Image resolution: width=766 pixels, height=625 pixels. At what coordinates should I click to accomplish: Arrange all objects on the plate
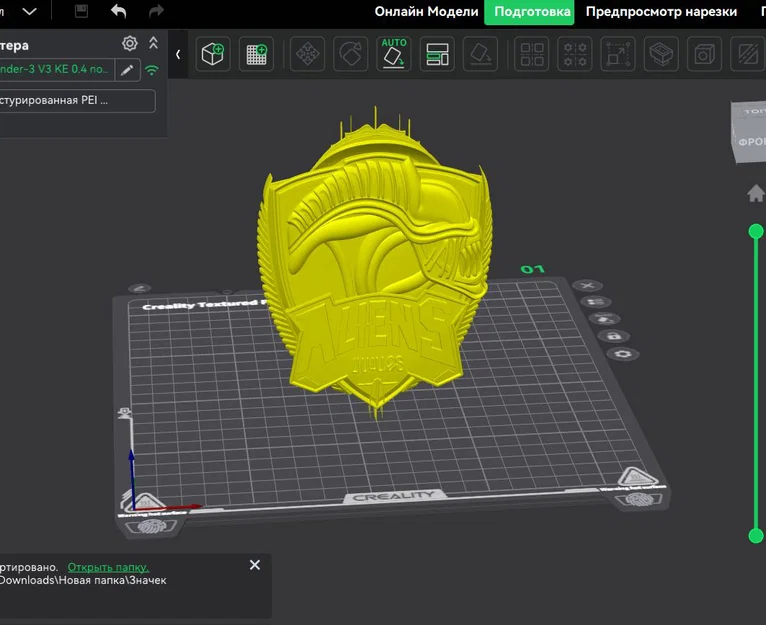(437, 54)
